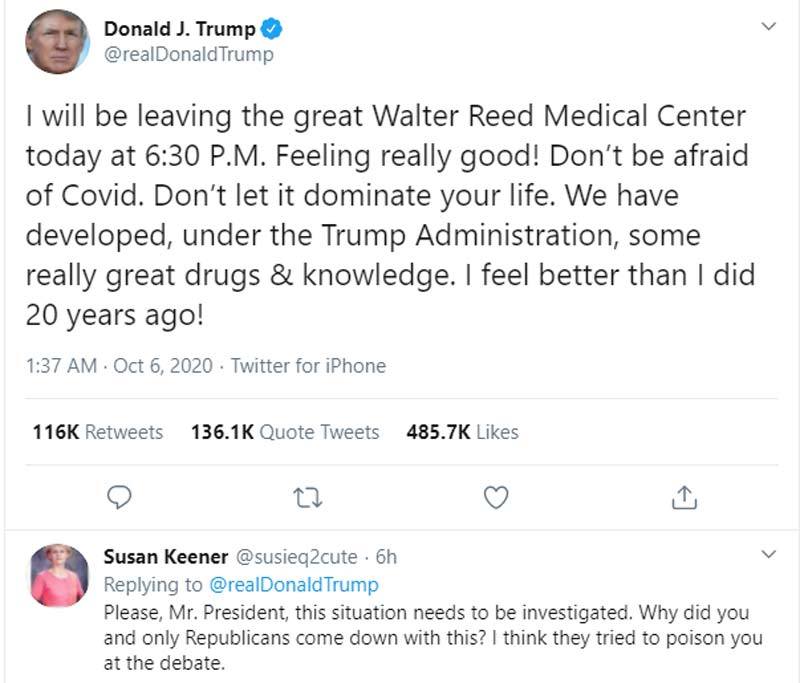Open the 136.1K Quote Tweets list
Image resolution: width=800 pixels, height=683 pixels.
tap(285, 432)
